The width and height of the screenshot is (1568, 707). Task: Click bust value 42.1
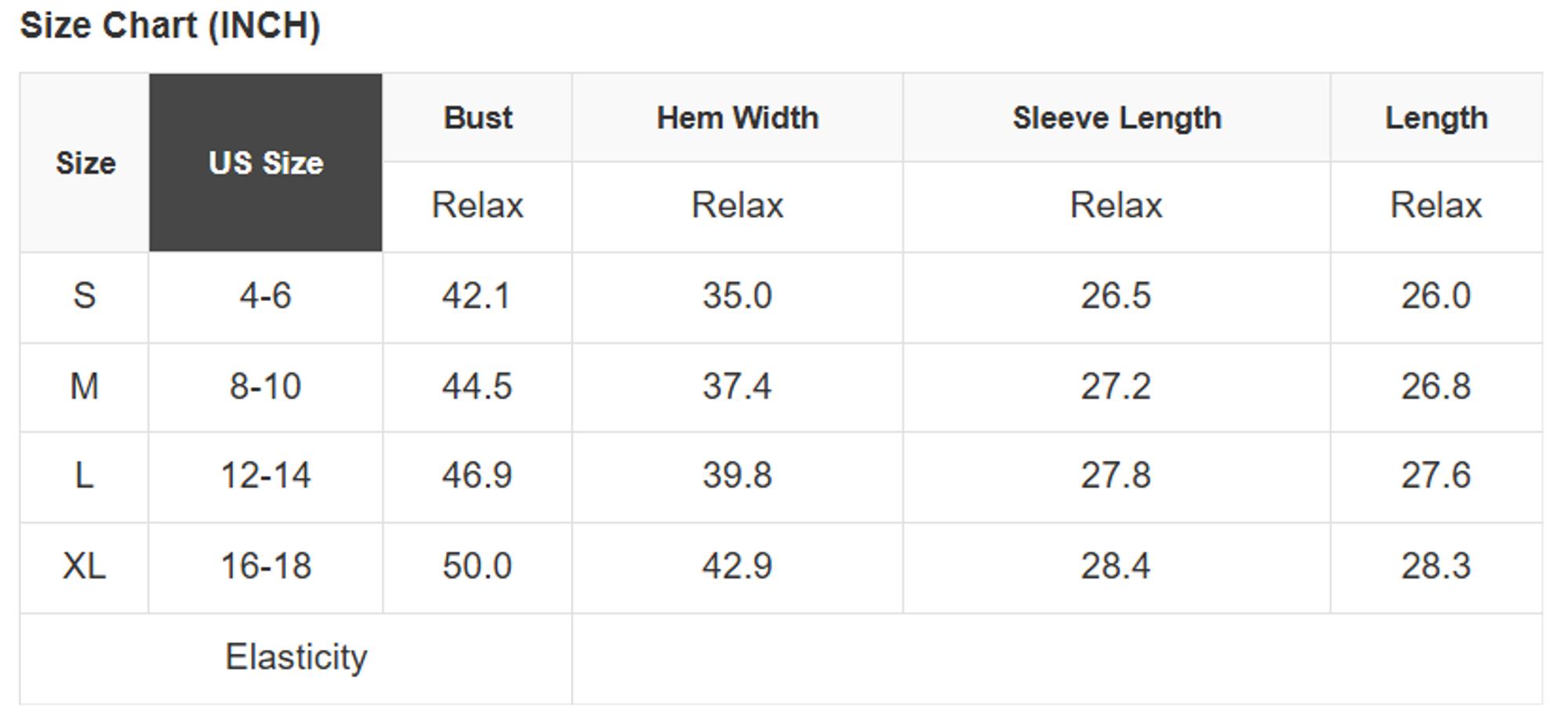point(477,296)
